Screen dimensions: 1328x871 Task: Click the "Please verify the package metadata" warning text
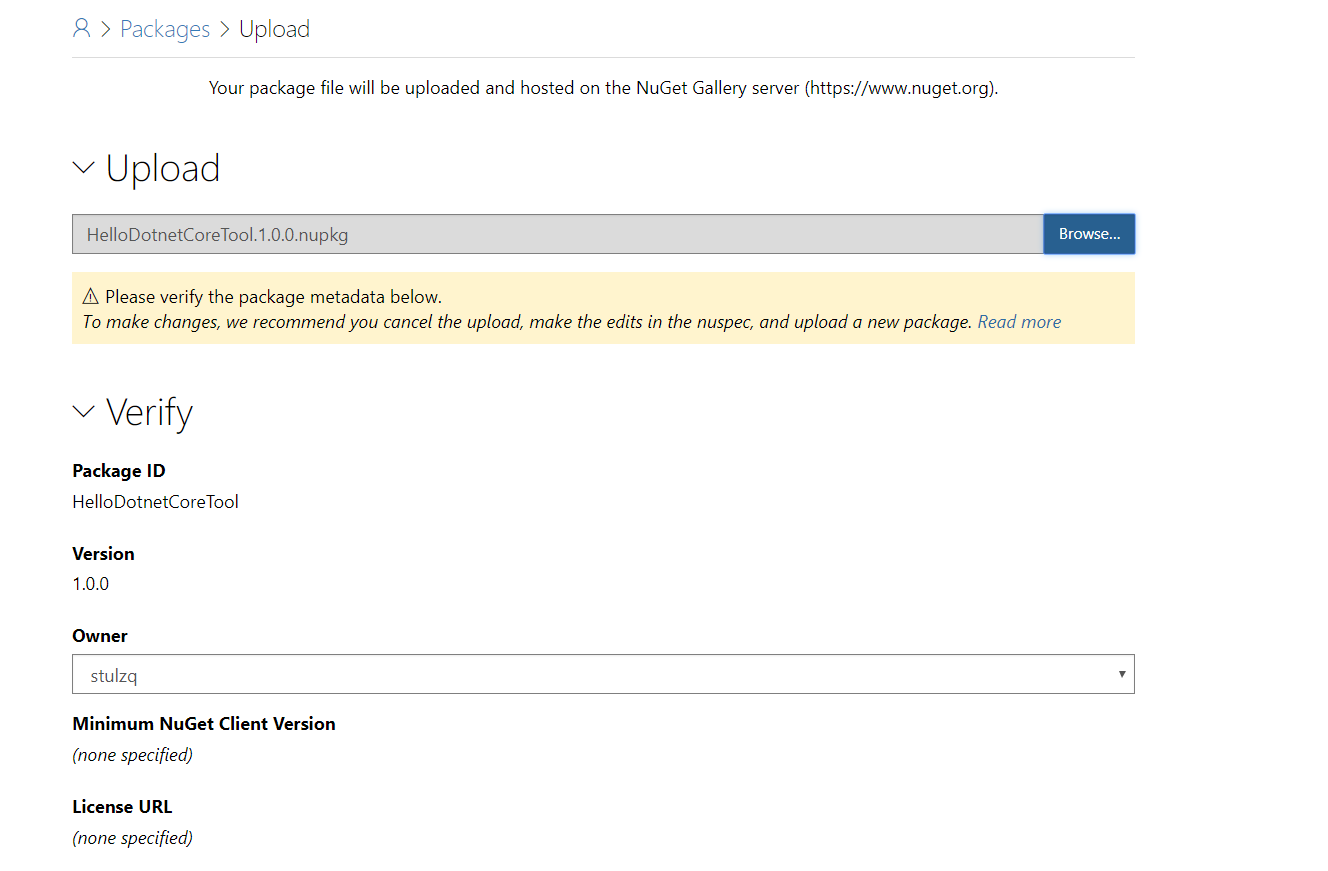click(x=273, y=297)
